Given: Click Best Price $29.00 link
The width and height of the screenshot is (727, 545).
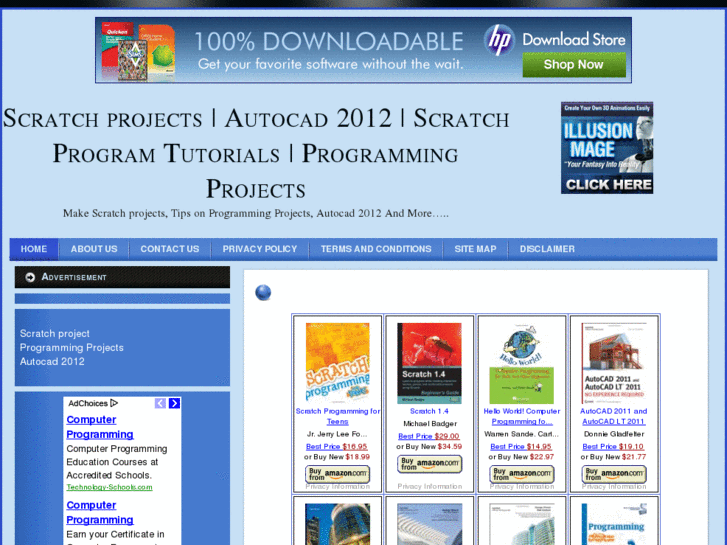Looking at the screenshot, I should pos(429,436).
